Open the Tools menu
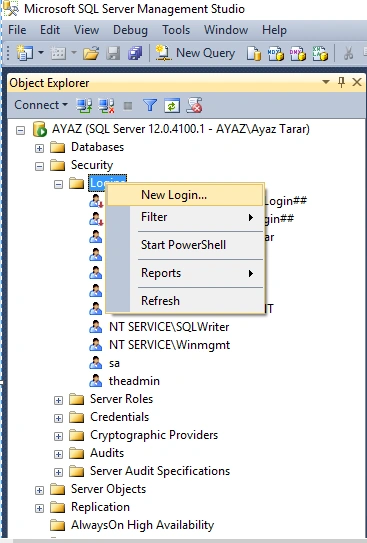Viewport: 367px width, 543px height. [x=176, y=30]
